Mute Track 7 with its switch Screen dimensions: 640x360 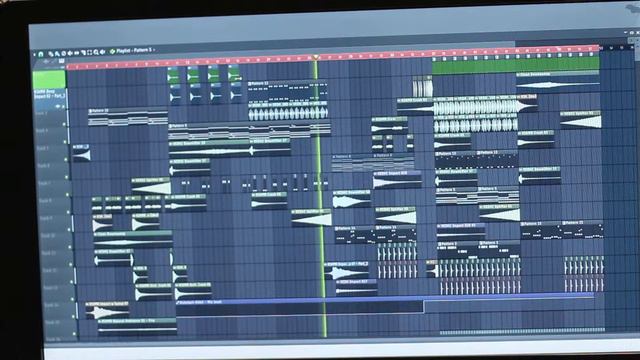click(67, 195)
